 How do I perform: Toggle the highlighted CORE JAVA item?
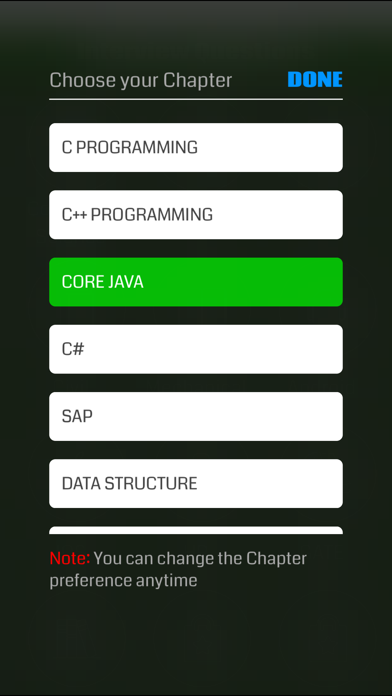(196, 282)
